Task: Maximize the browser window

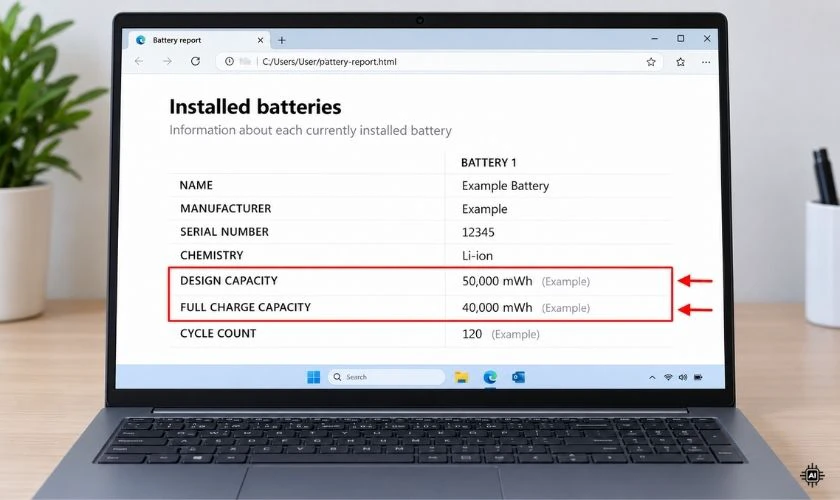Action: tap(680, 39)
